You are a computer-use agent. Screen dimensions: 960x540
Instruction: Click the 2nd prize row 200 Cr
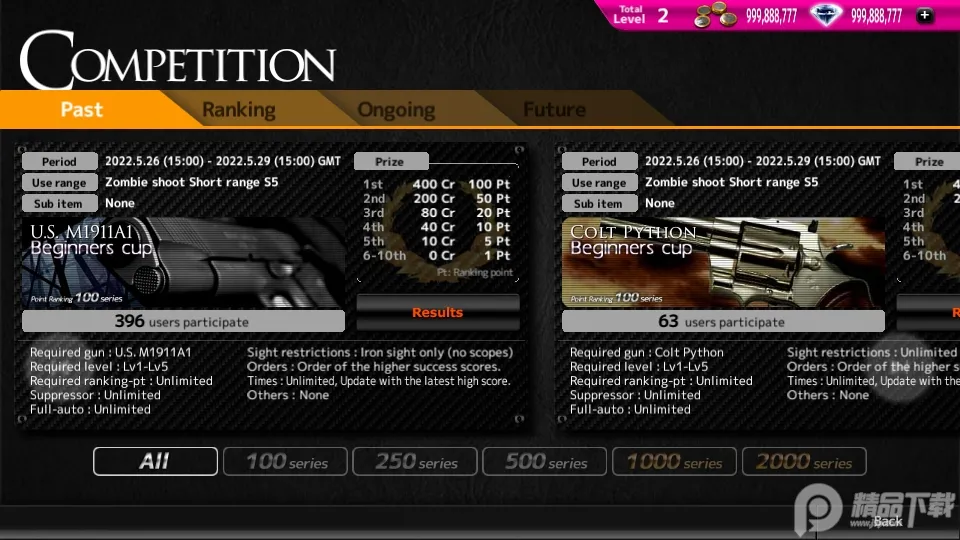[x=437, y=198]
